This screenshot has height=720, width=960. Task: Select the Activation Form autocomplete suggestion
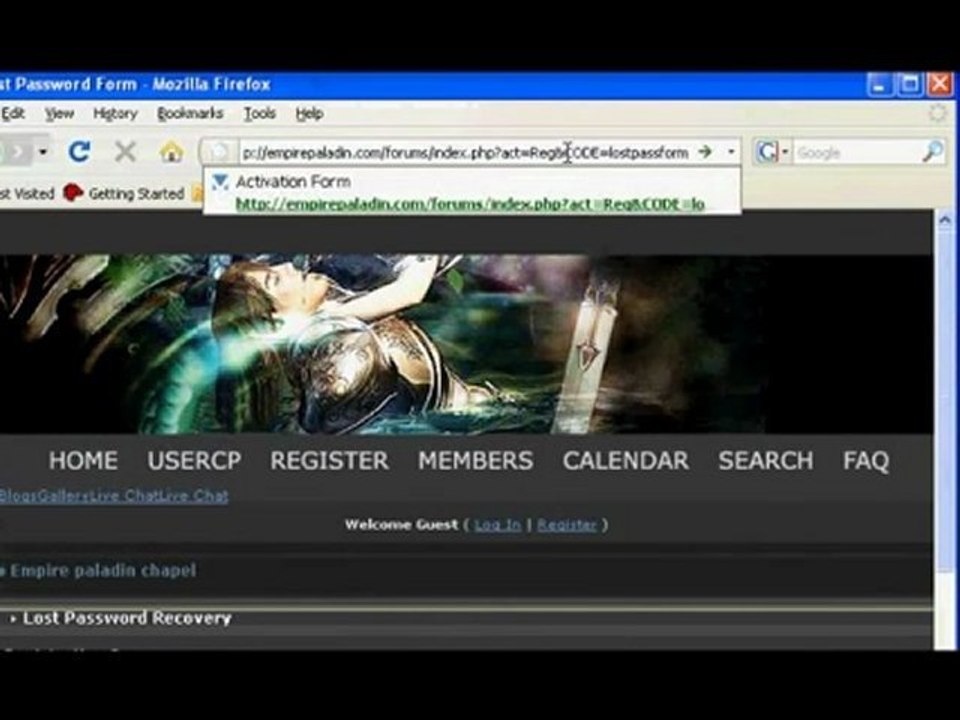click(471, 192)
